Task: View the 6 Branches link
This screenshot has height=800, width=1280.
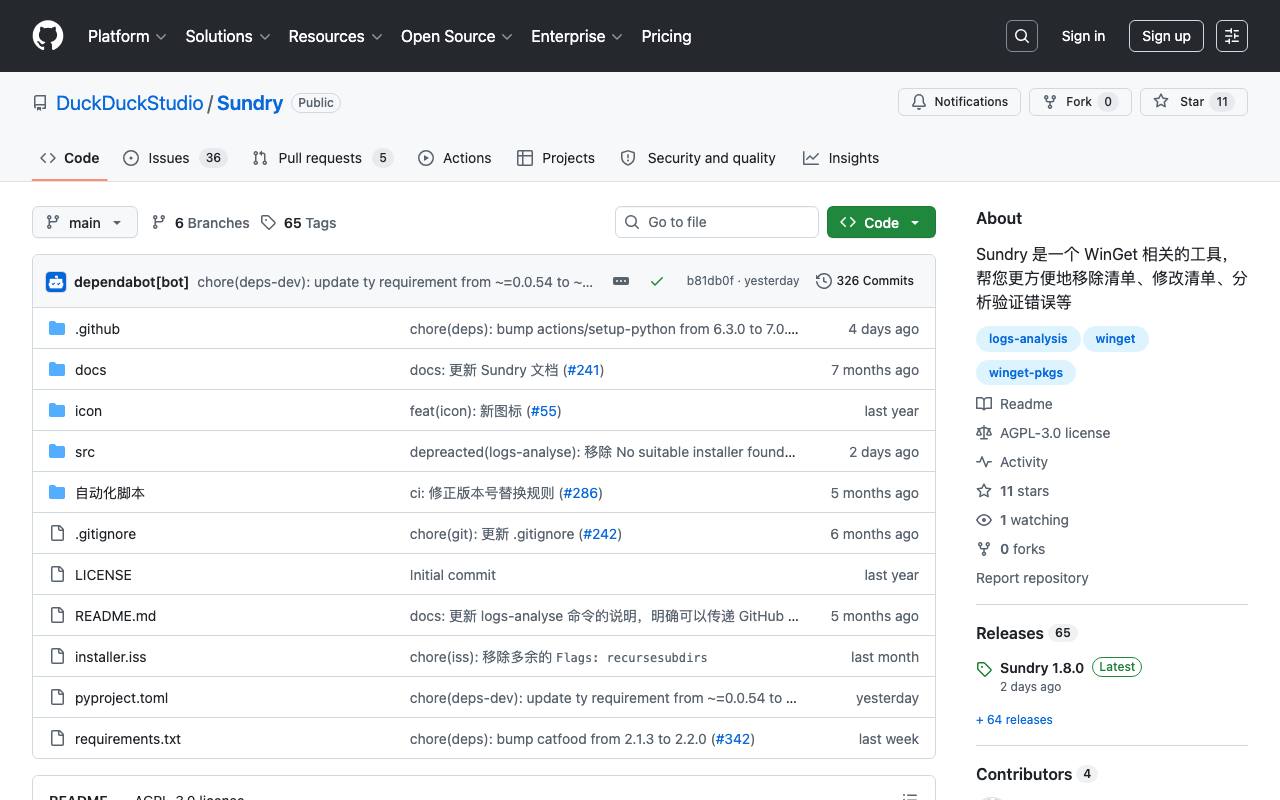Action: point(200,223)
